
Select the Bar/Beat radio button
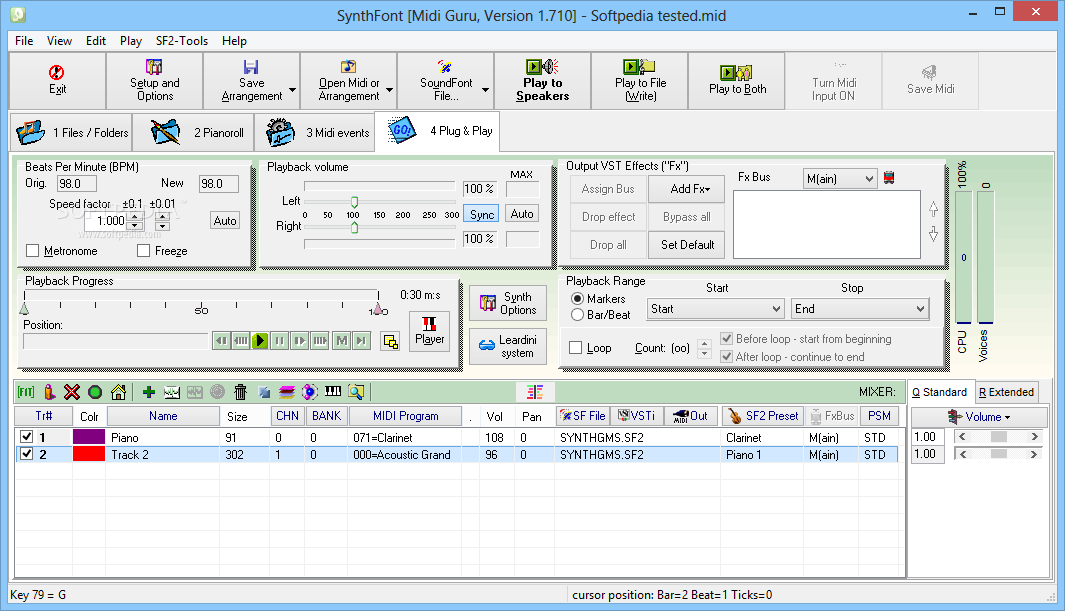pos(577,315)
